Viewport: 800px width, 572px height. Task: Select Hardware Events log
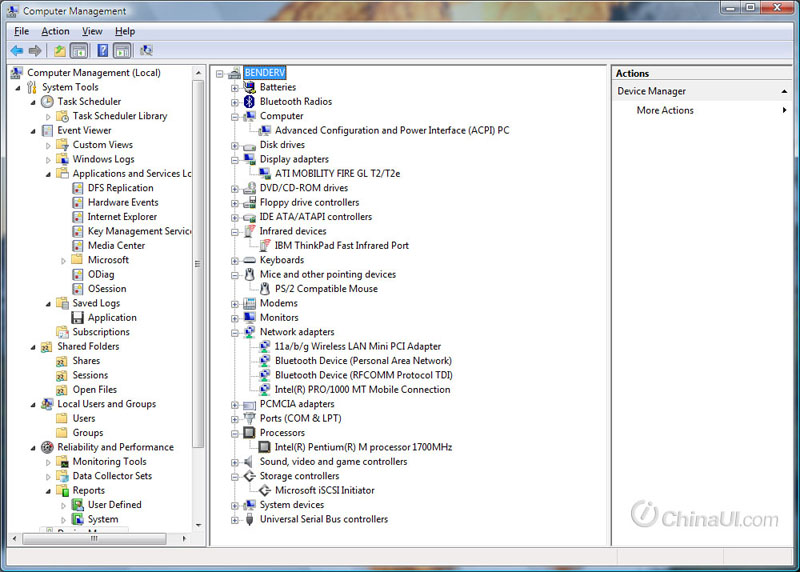coord(123,203)
